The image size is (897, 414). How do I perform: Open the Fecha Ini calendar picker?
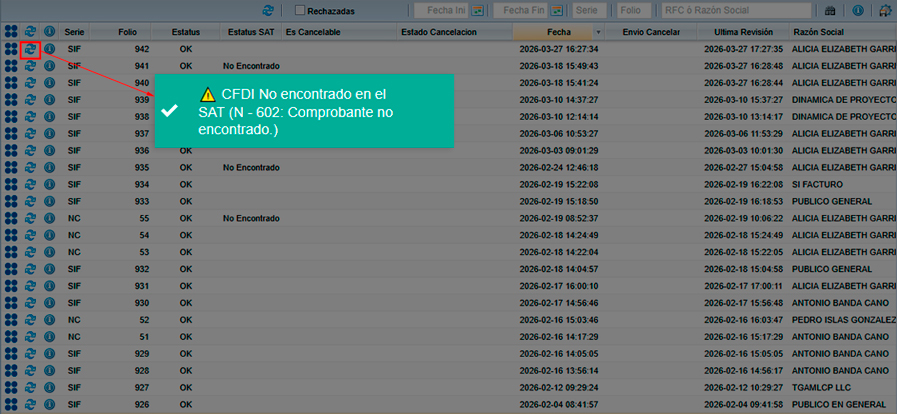click(478, 10)
